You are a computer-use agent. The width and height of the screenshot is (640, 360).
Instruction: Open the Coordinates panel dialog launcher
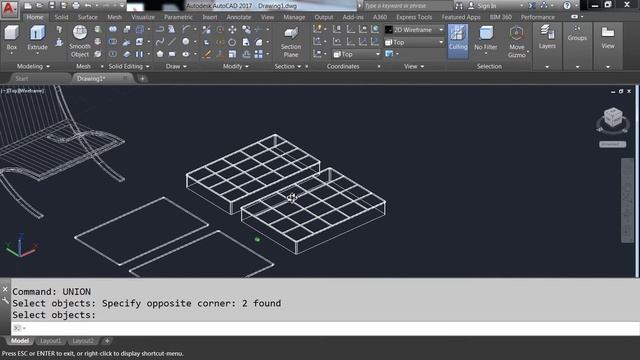379,66
